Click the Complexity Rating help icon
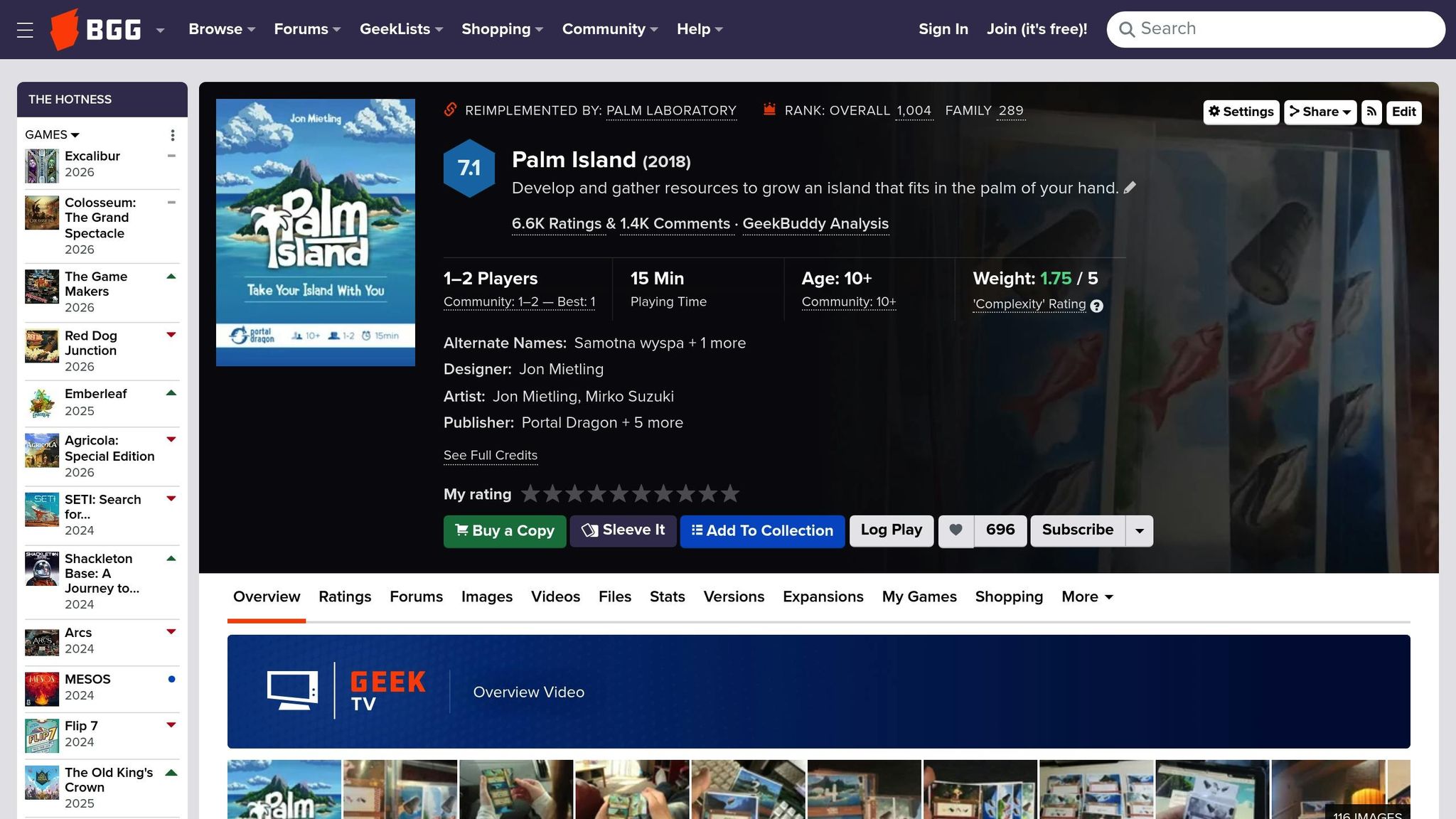 point(1097,306)
